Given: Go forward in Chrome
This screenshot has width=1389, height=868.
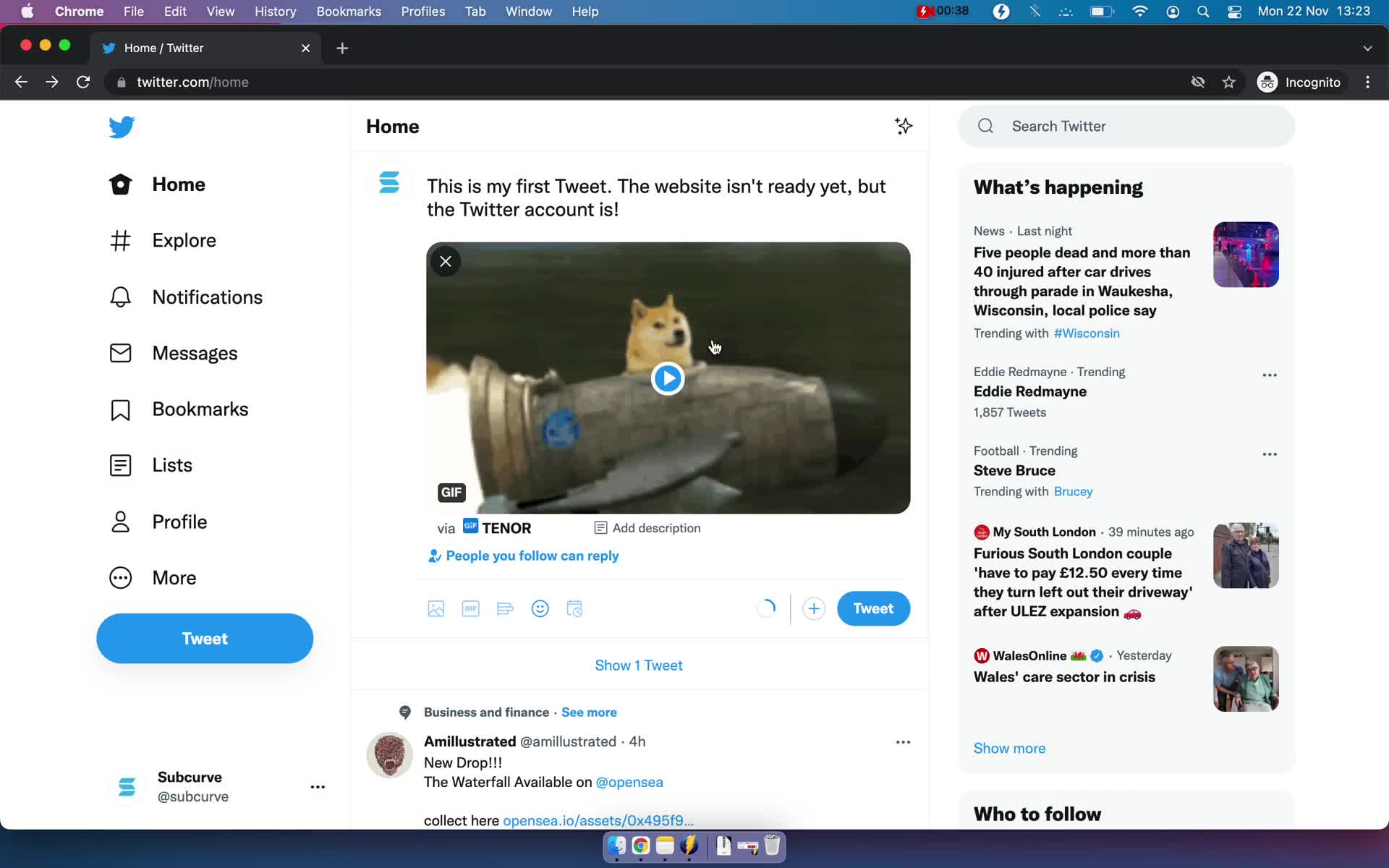Looking at the screenshot, I should click(52, 82).
